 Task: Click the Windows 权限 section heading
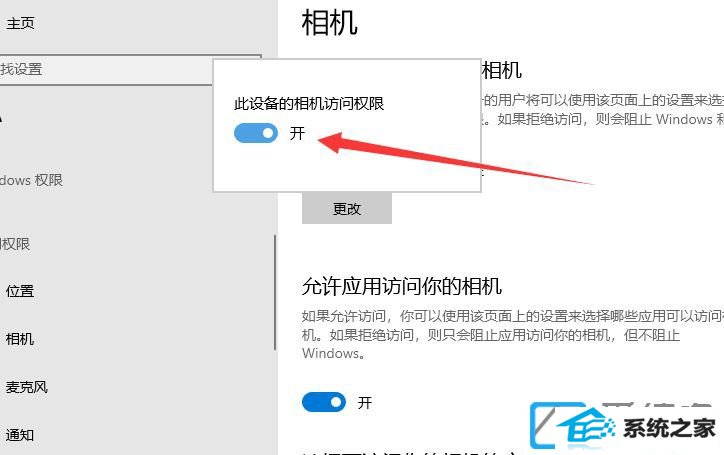[31, 180]
